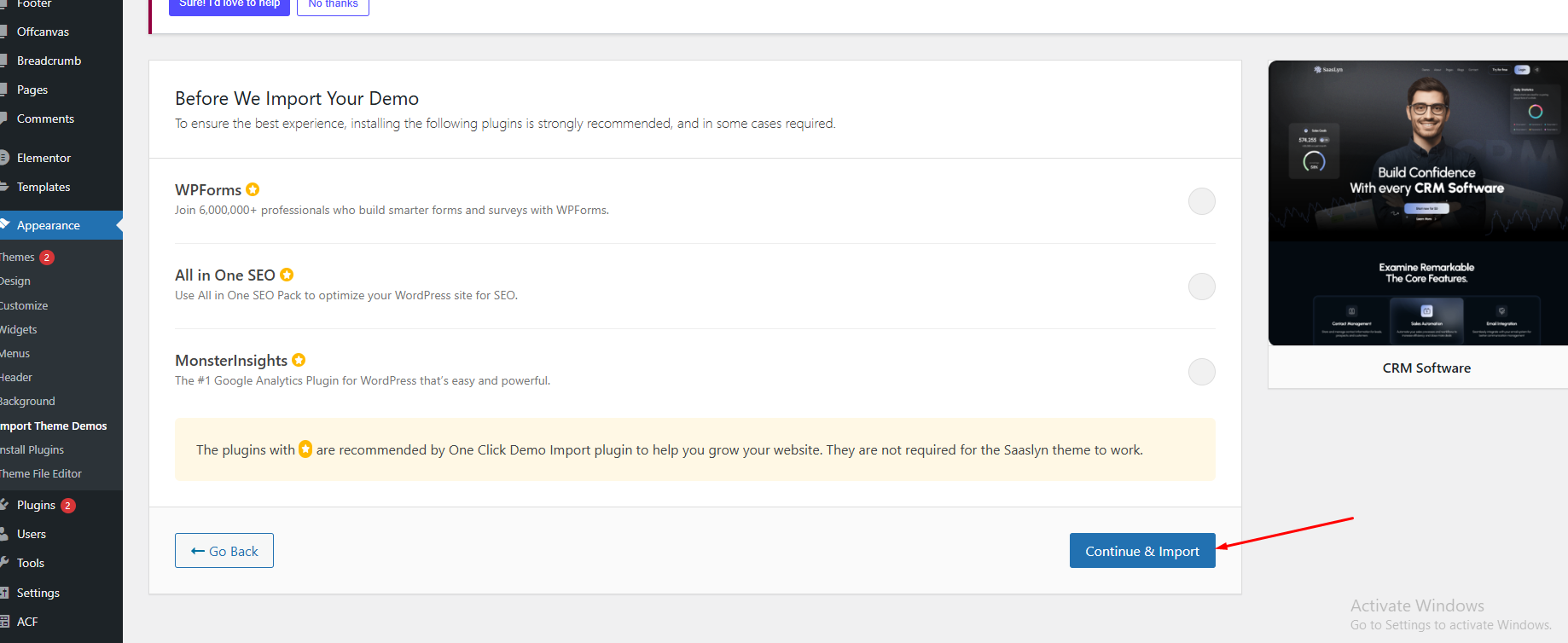Click the CRM Software demo preview thumbnail
Viewport: 1568px width, 643px height.
pos(1418,203)
